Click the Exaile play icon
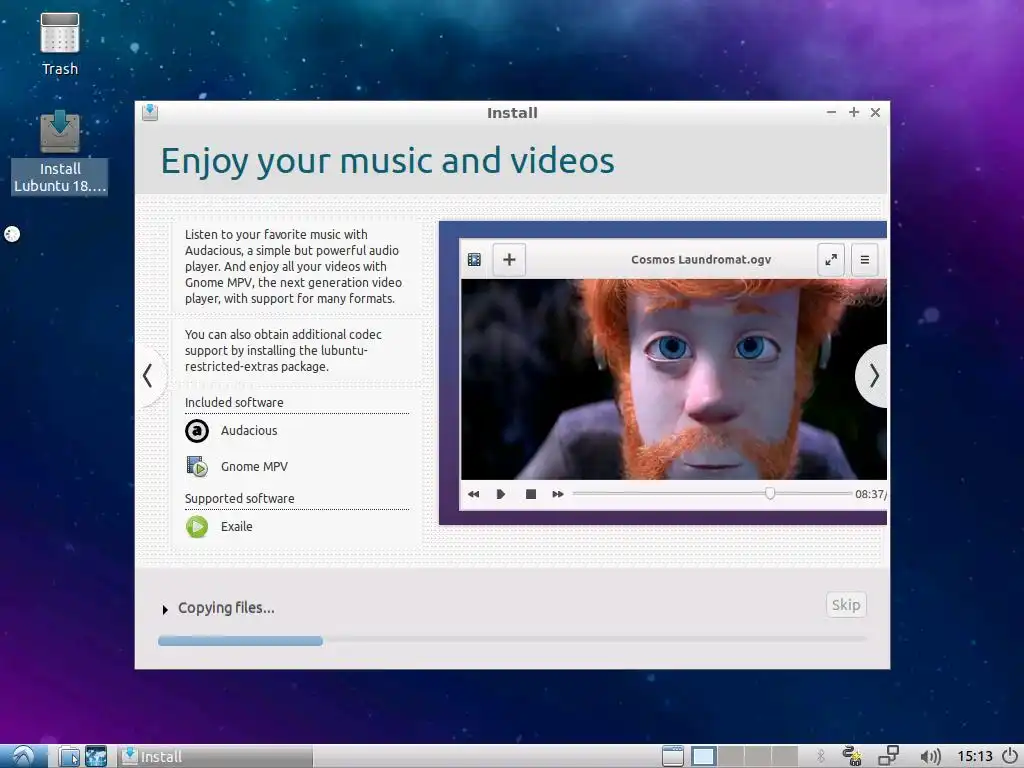1024x768 pixels. pyautogui.click(x=197, y=526)
